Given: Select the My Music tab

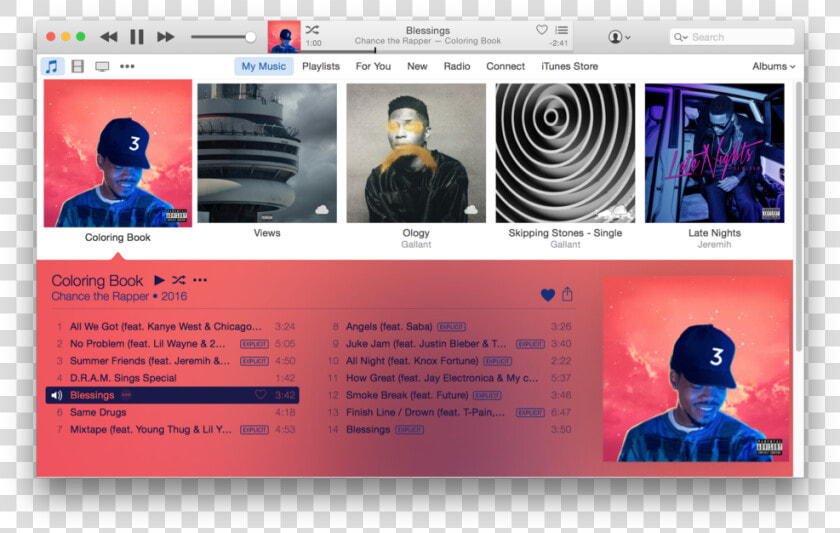Looking at the screenshot, I should [264, 66].
